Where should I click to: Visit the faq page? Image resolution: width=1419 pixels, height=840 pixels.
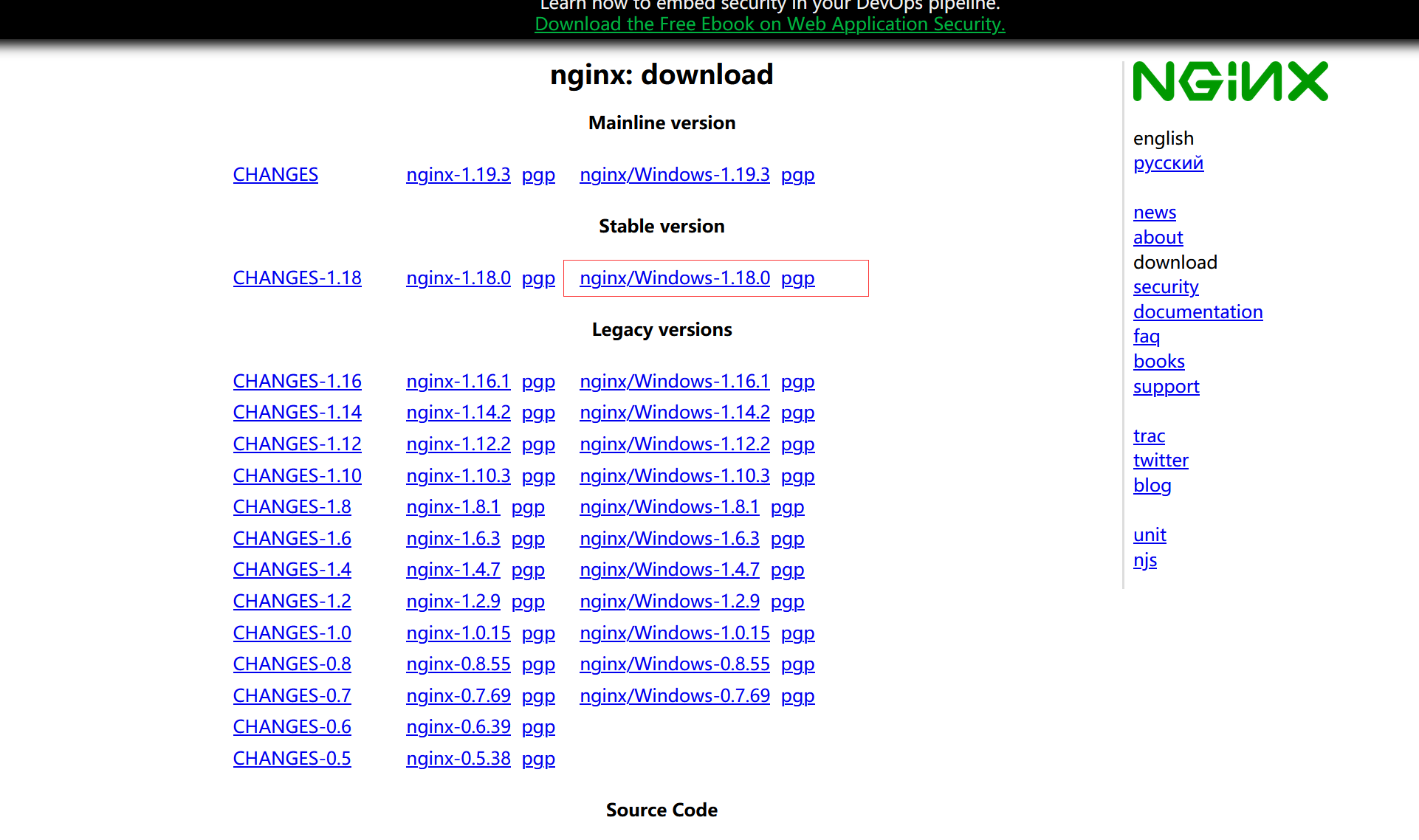pyautogui.click(x=1146, y=337)
